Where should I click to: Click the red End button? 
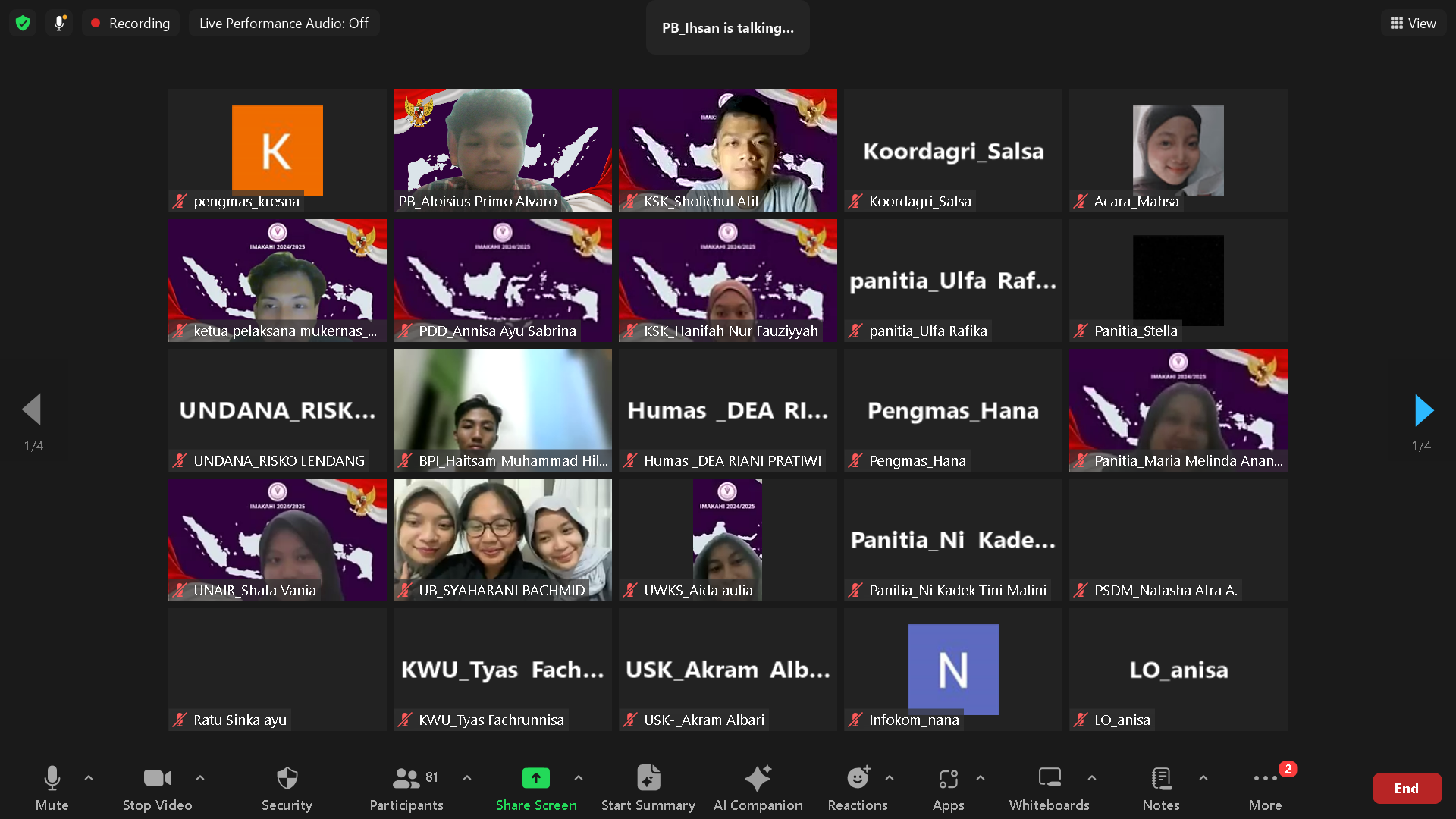[x=1406, y=788]
